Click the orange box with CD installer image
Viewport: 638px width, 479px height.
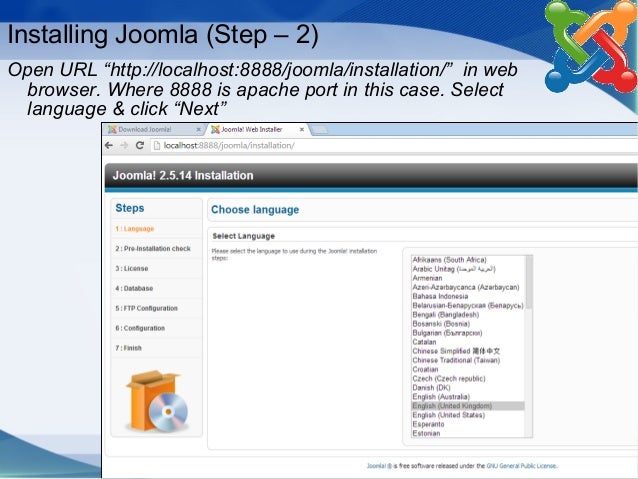[x=157, y=401]
